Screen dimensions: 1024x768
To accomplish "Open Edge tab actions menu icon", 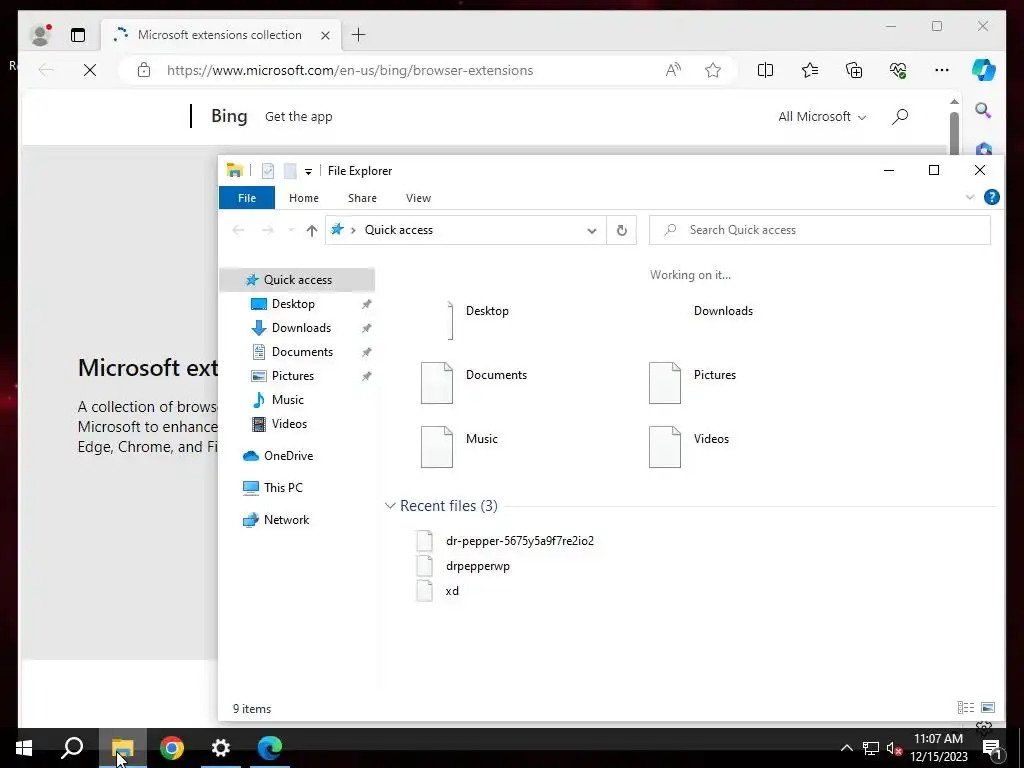I will pos(78,35).
